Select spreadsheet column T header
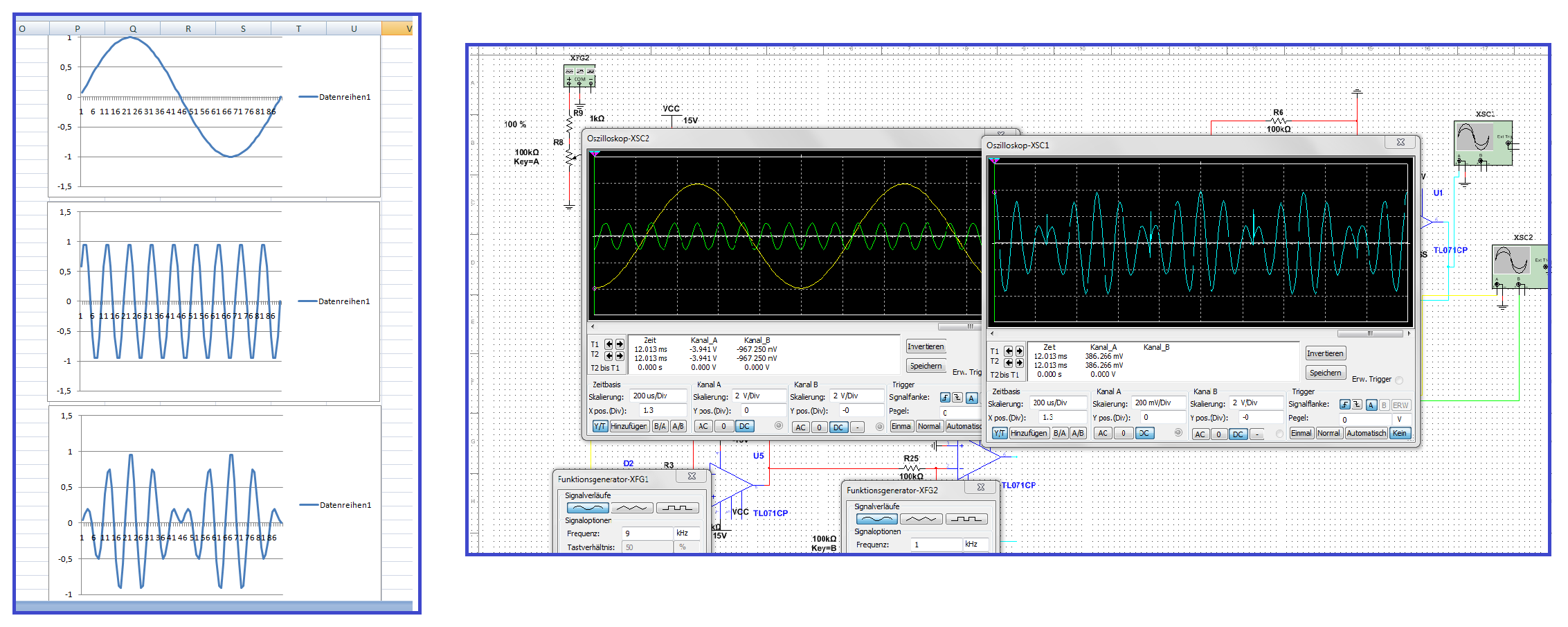The width and height of the screenshot is (1568, 627). click(x=298, y=29)
